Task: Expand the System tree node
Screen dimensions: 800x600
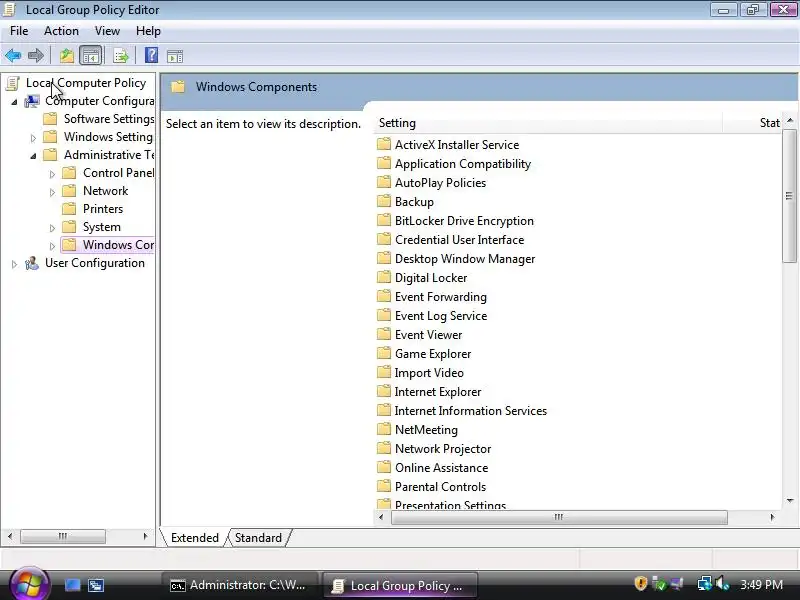Action: [52, 228]
